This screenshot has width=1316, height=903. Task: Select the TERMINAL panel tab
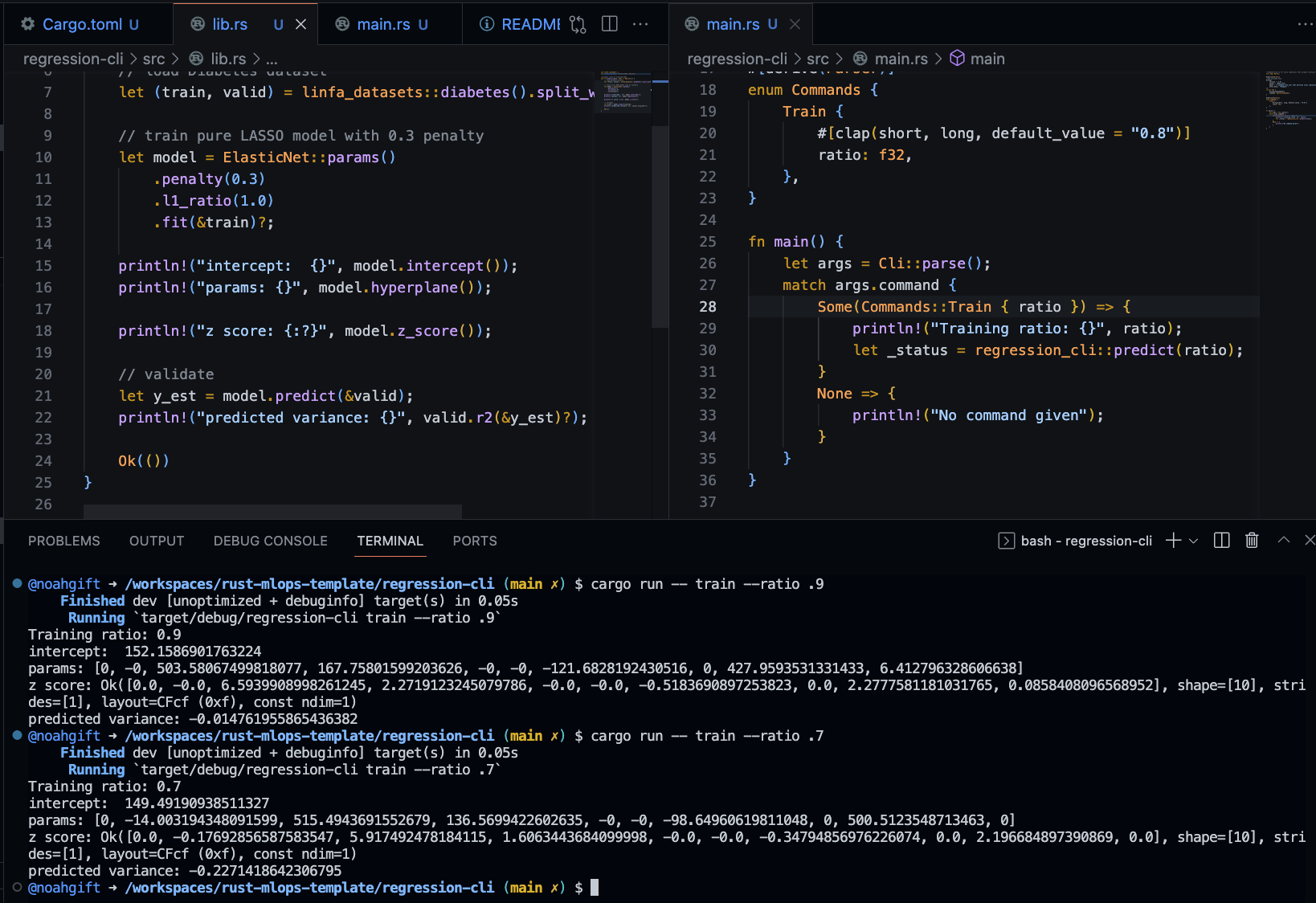coord(390,541)
